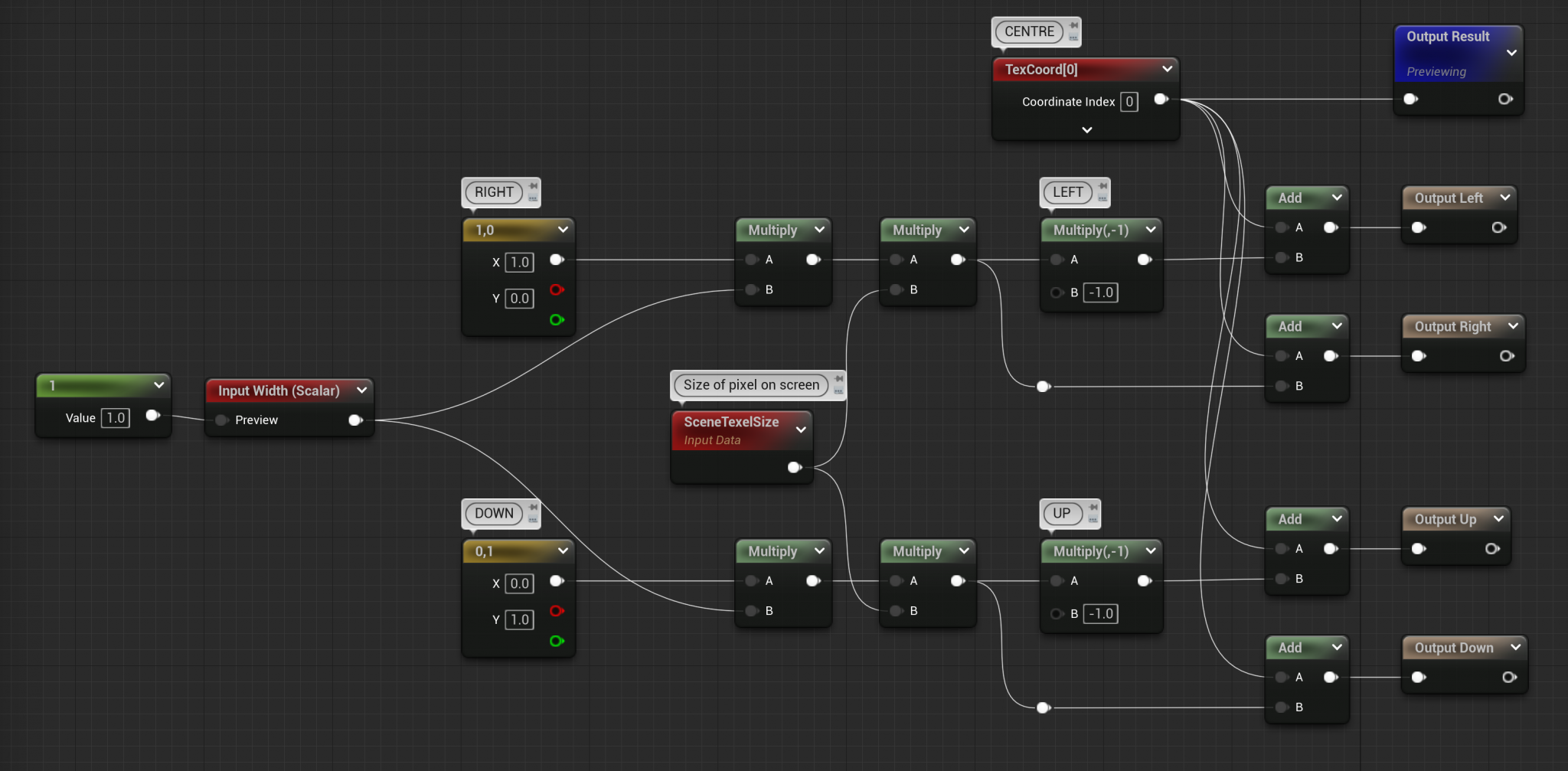Click the chevron on the 0,1 constant node

click(563, 551)
